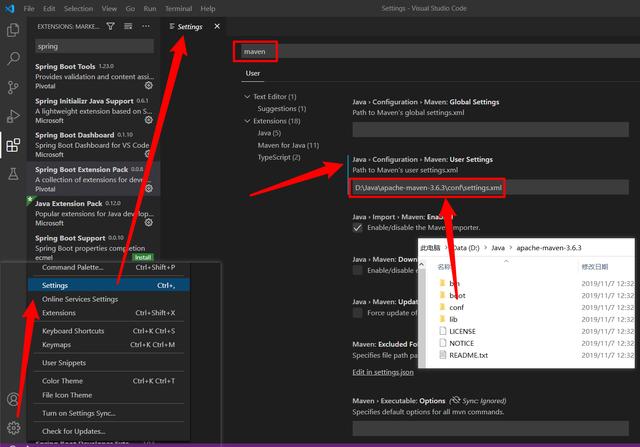Image resolution: width=640 pixels, height=447 pixels.
Task: Click the filter extensions icon
Action: pyautogui.click(x=110, y=26)
